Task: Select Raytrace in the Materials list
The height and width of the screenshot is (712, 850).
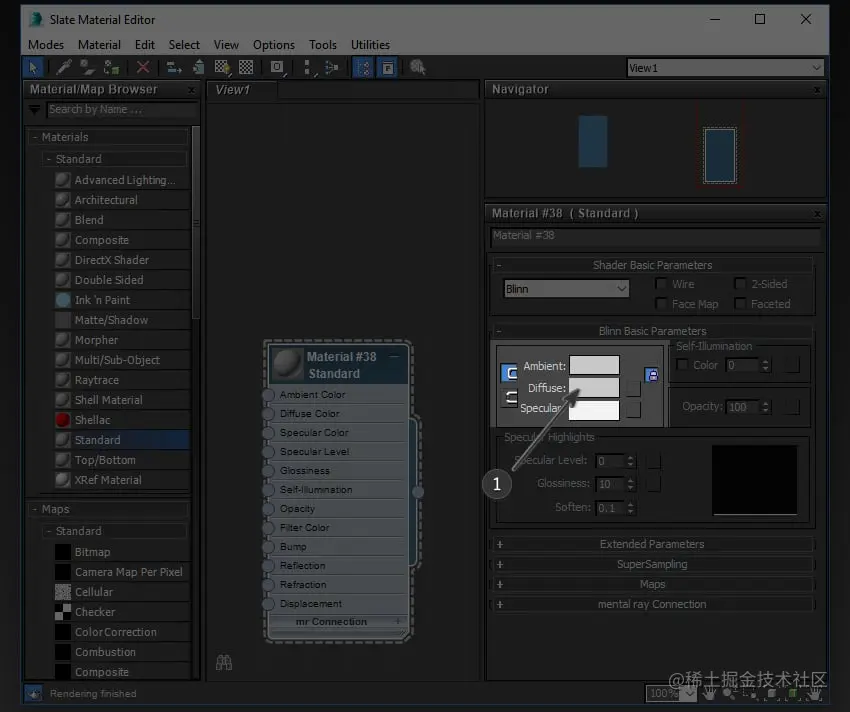Action: (x=97, y=379)
